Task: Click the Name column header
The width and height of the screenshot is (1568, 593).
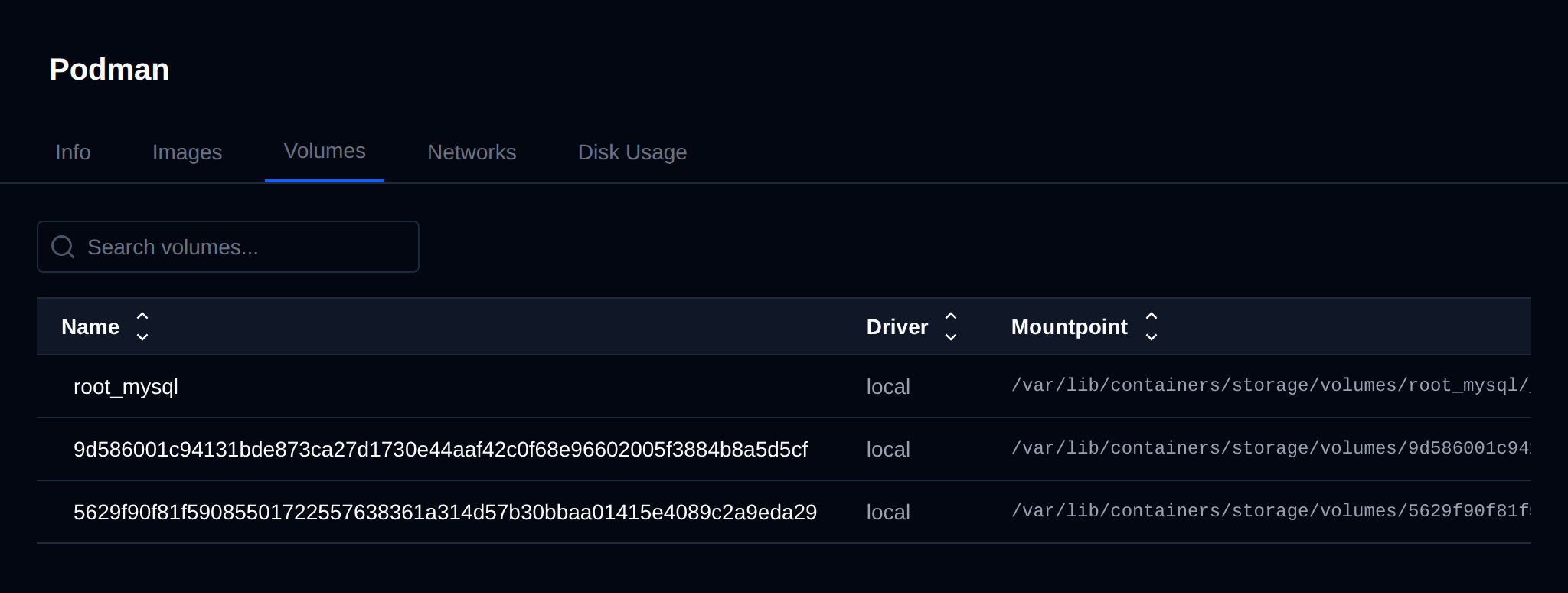Action: pyautogui.click(x=90, y=327)
